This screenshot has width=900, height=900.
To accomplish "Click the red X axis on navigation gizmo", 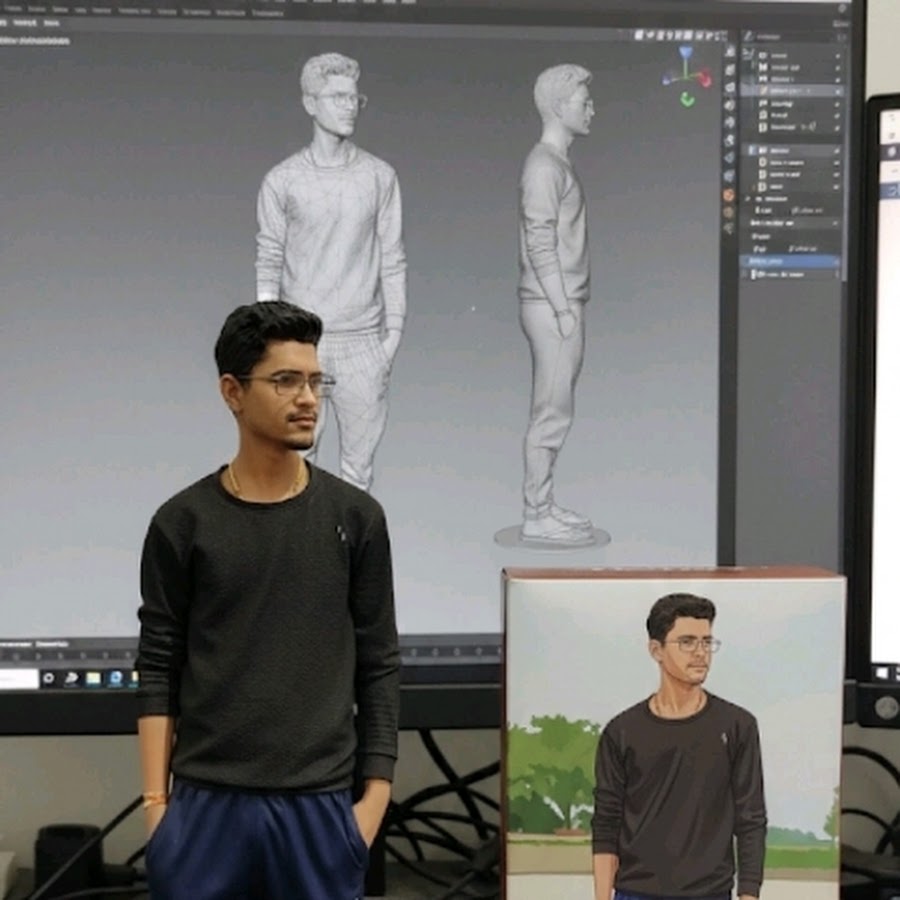I will click(704, 78).
